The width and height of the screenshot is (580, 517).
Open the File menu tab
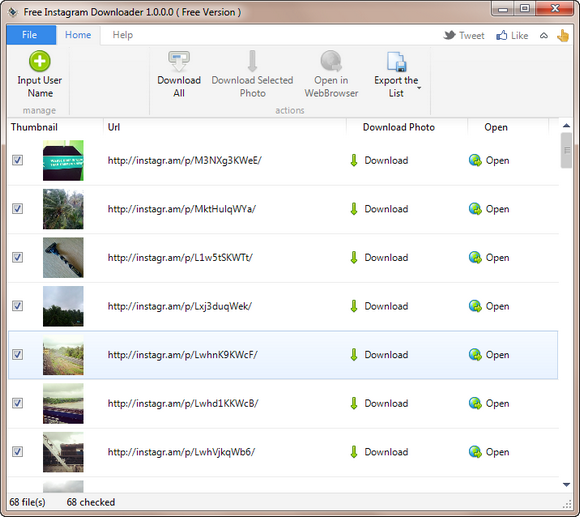31,35
